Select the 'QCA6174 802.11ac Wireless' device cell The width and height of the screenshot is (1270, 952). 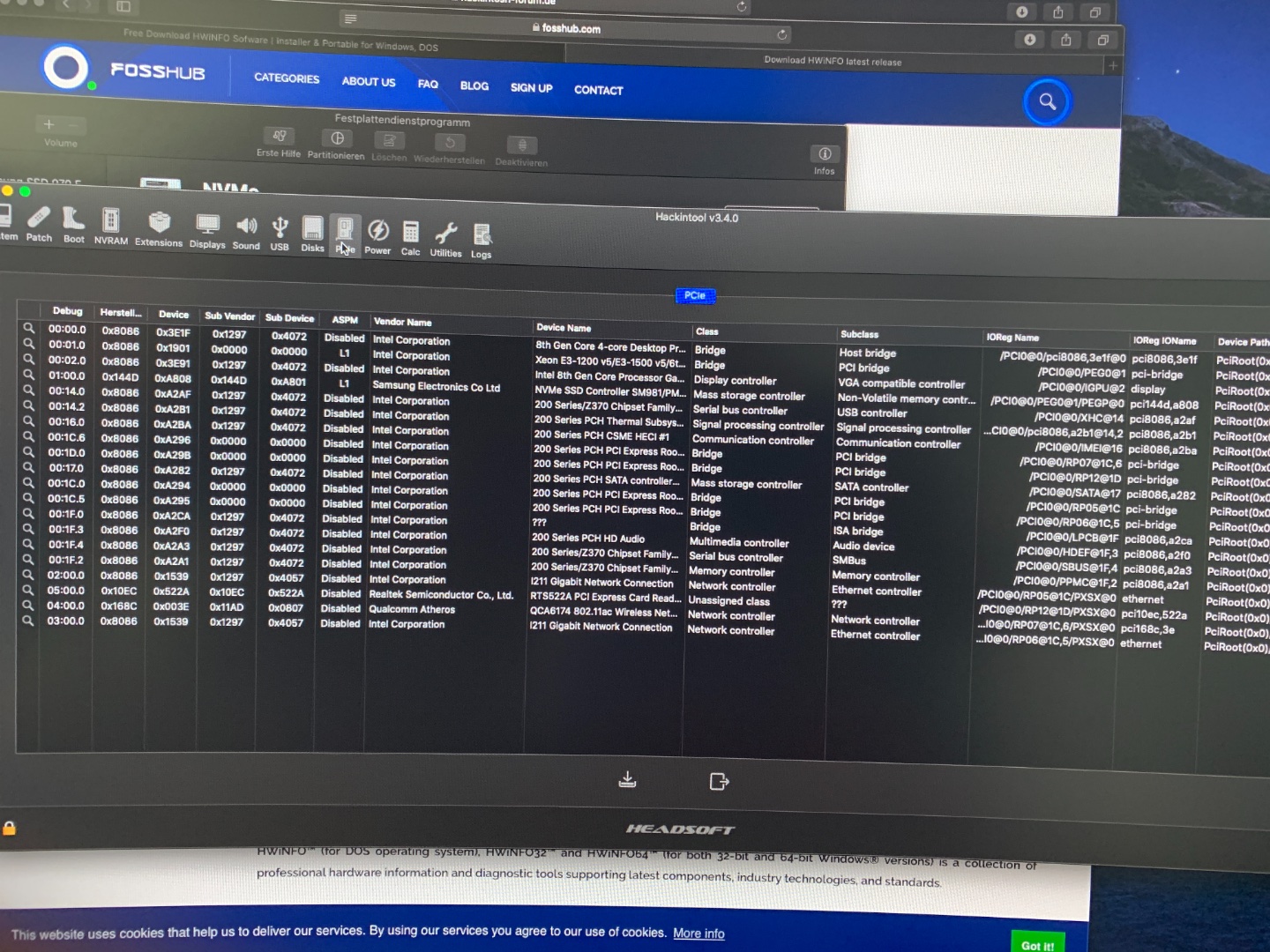(x=603, y=613)
